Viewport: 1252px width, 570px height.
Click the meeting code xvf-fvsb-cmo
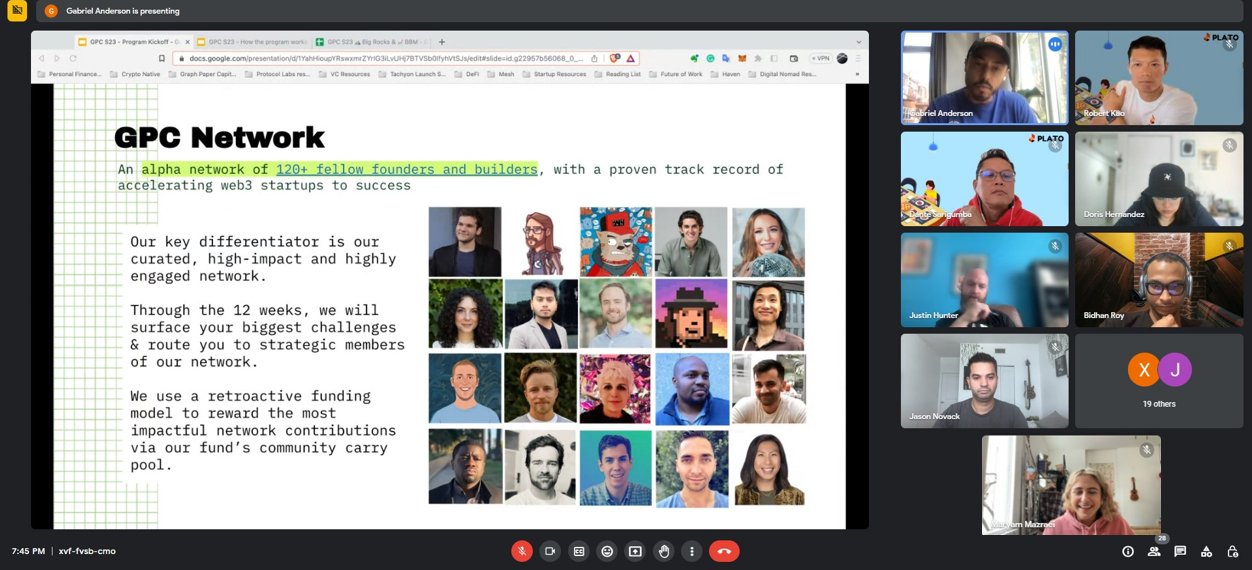[x=87, y=551]
